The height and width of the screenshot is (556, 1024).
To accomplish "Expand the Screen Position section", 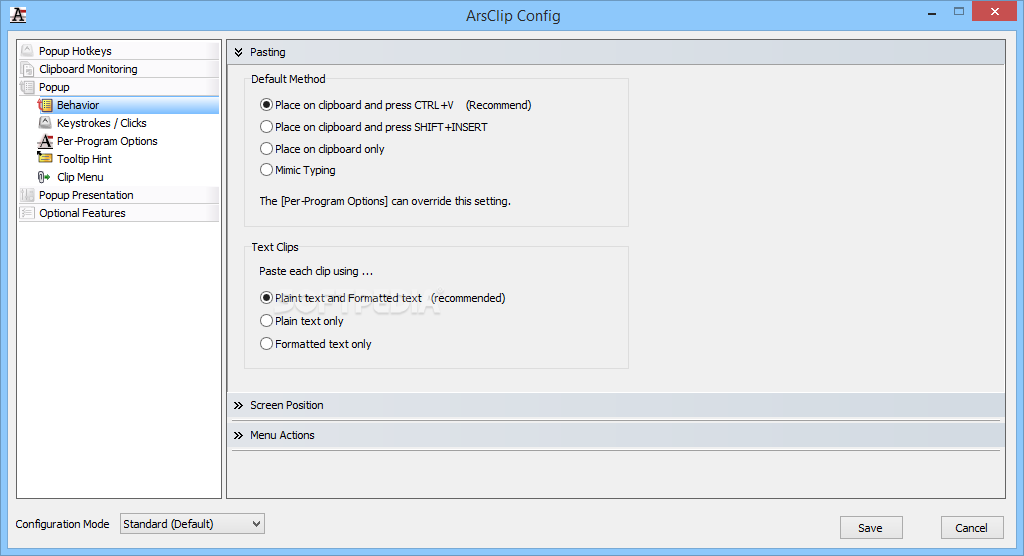I will [615, 405].
